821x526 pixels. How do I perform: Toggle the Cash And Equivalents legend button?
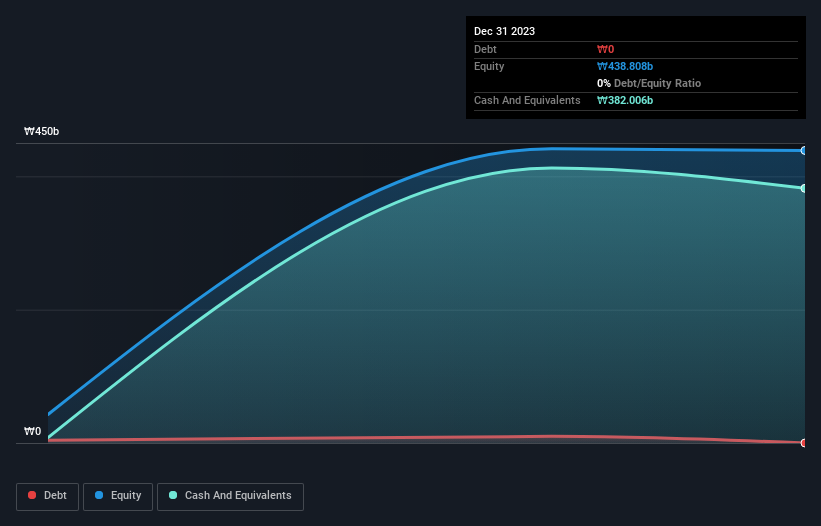tap(230, 496)
